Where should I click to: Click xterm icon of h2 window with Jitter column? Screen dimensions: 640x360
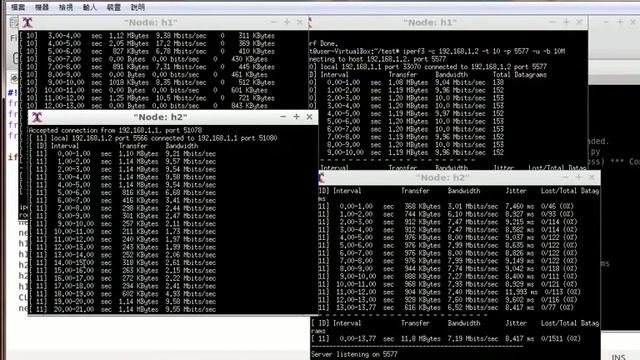[x=322, y=178]
